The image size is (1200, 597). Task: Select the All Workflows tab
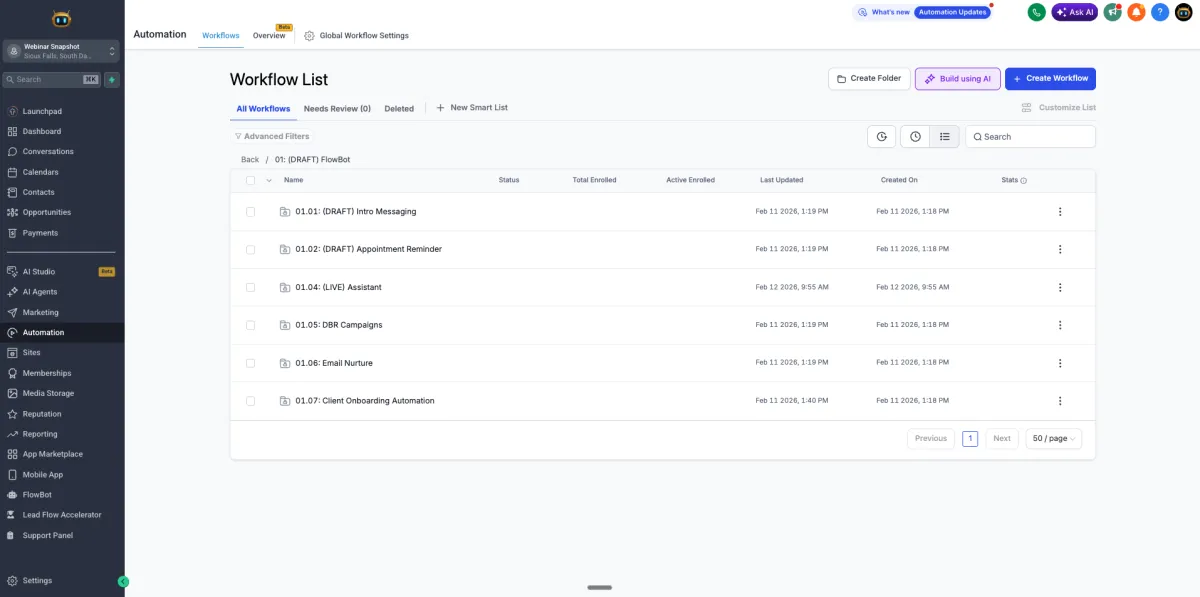point(263,108)
